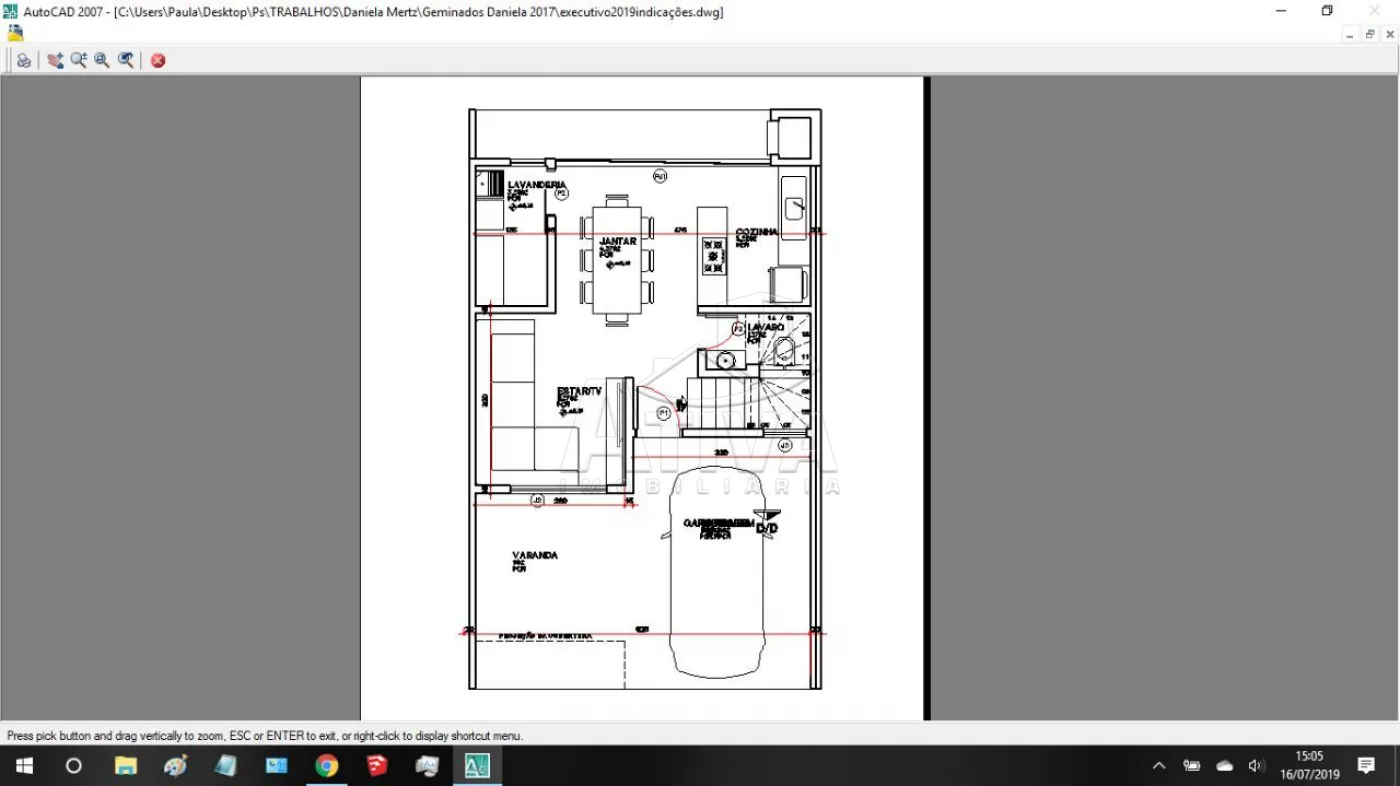Click the AutoCAD taskbar button

tap(477, 766)
